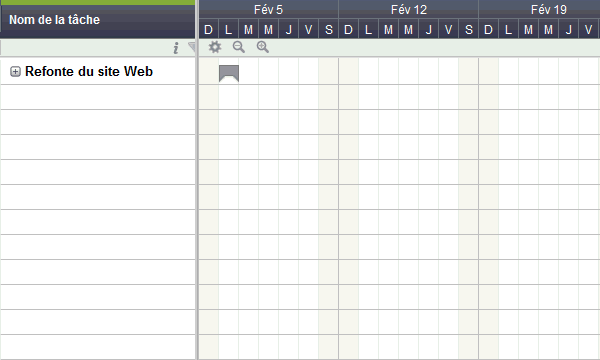Click the V column under Fév 19

(x=589, y=29)
